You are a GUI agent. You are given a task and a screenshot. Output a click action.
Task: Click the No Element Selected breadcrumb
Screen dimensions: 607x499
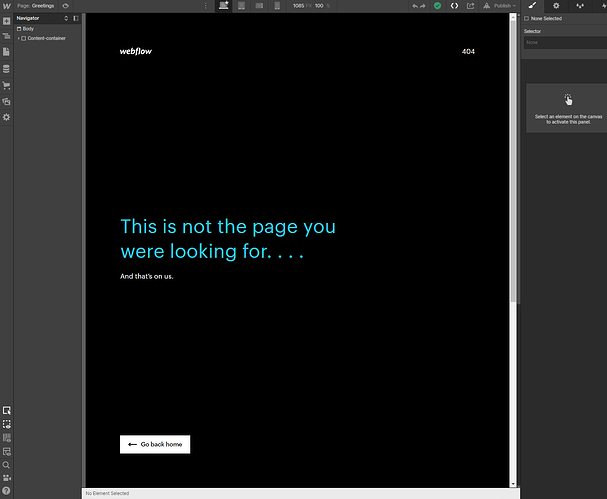click(107, 493)
